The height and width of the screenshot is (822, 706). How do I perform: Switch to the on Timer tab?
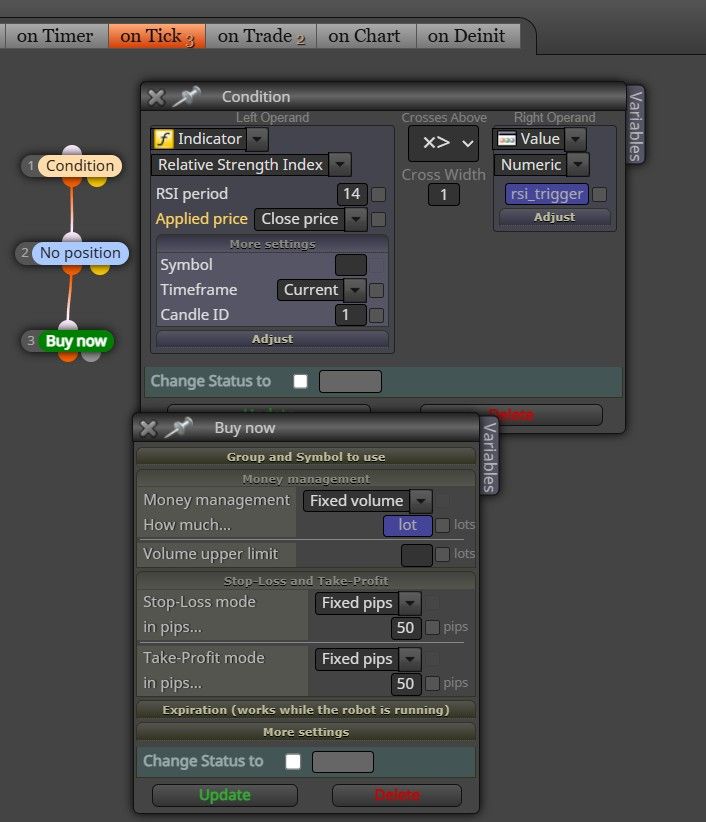(x=55, y=36)
